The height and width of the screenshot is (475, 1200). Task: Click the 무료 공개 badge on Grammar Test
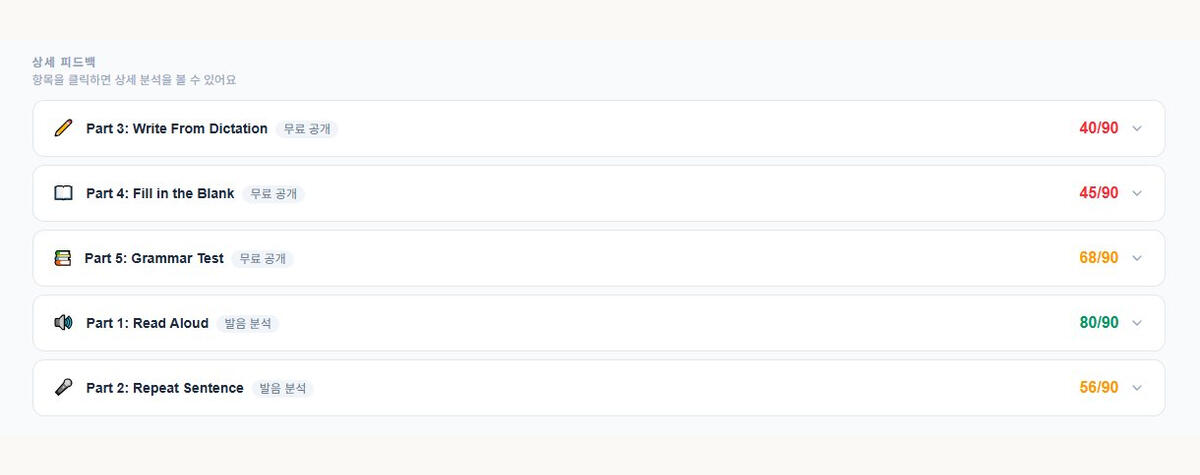(262, 259)
